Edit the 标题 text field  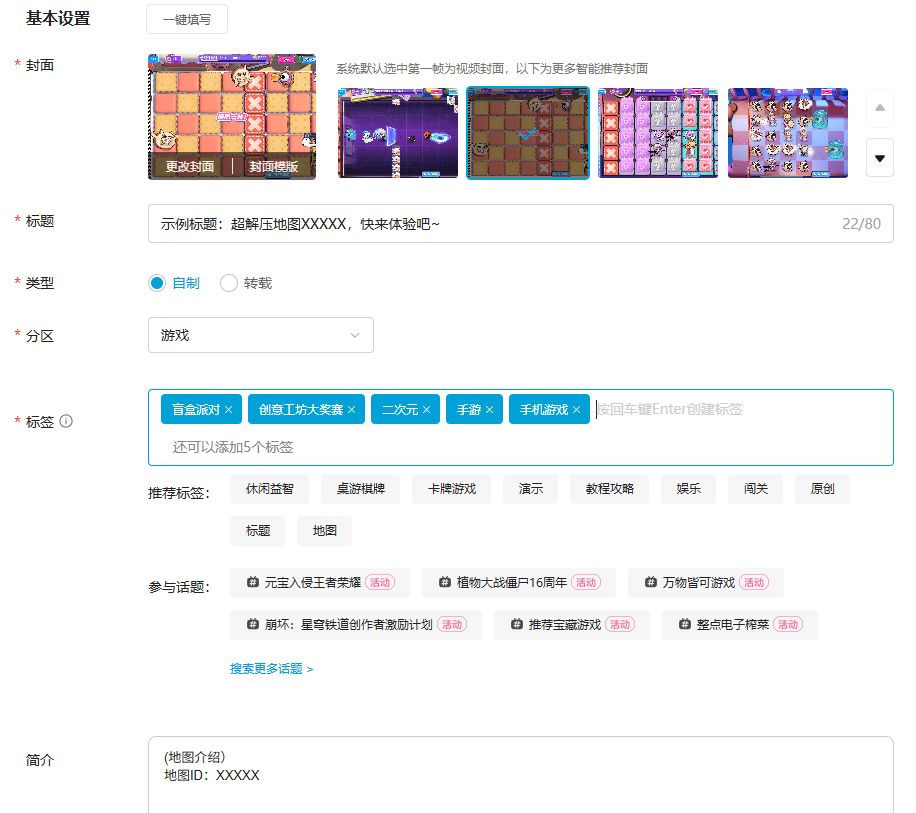coord(521,224)
